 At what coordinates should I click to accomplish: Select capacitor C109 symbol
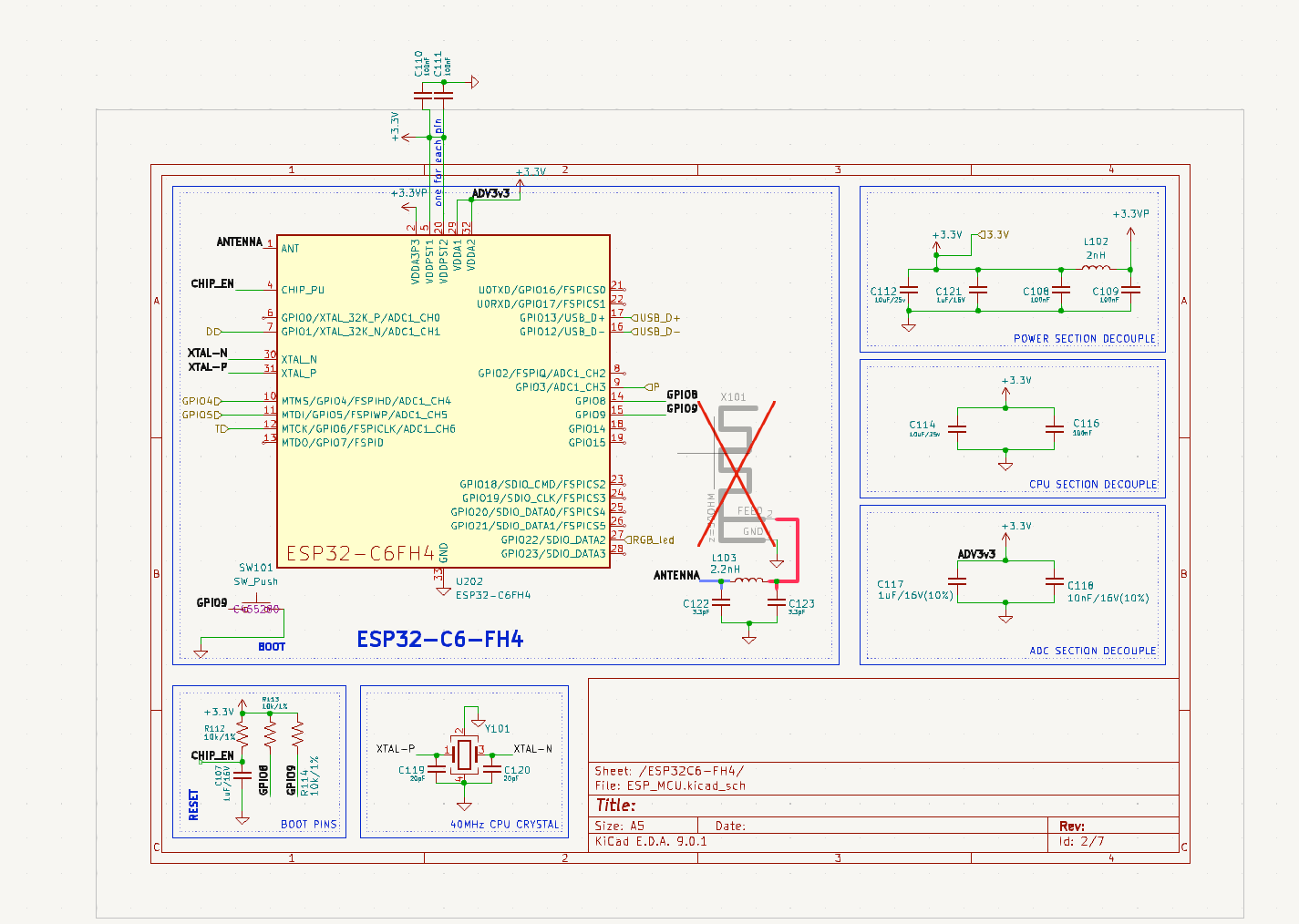tap(1130, 290)
